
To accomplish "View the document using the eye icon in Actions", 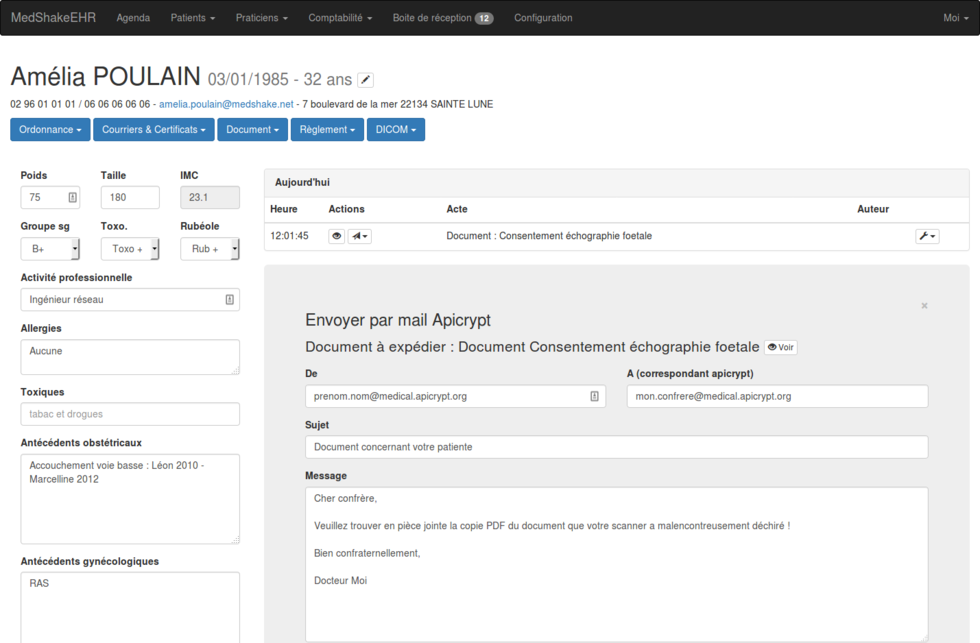I will pyautogui.click(x=337, y=236).
